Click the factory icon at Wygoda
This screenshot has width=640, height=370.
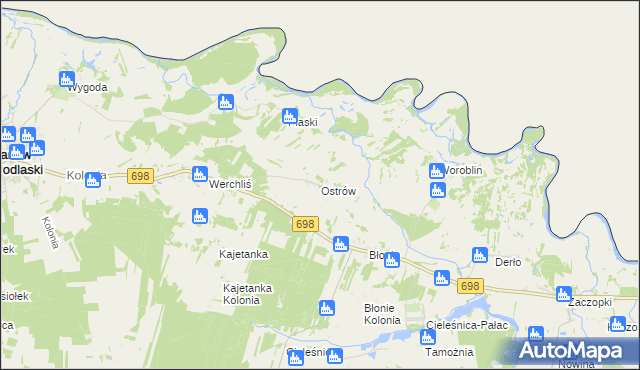pos(67,79)
